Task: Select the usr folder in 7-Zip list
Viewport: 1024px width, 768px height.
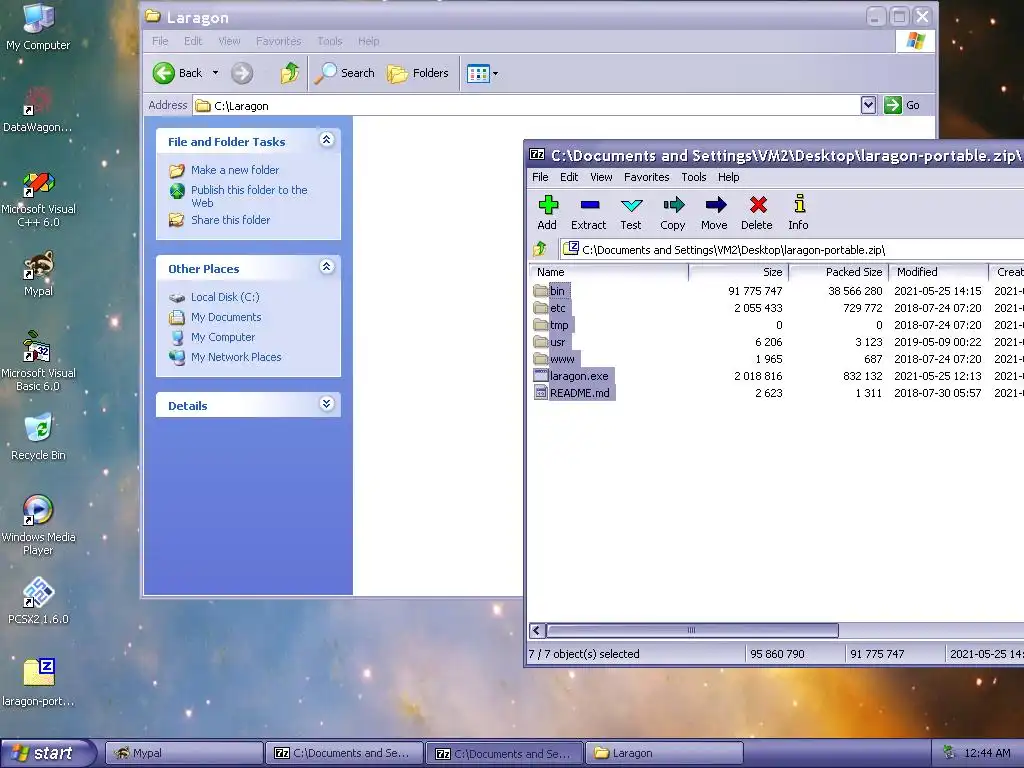Action: click(x=558, y=342)
